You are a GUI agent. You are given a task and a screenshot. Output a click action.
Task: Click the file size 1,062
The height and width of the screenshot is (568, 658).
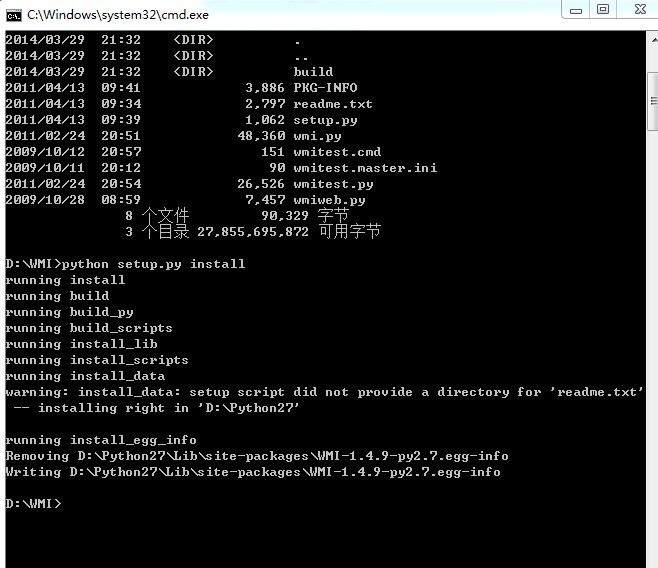click(265, 120)
